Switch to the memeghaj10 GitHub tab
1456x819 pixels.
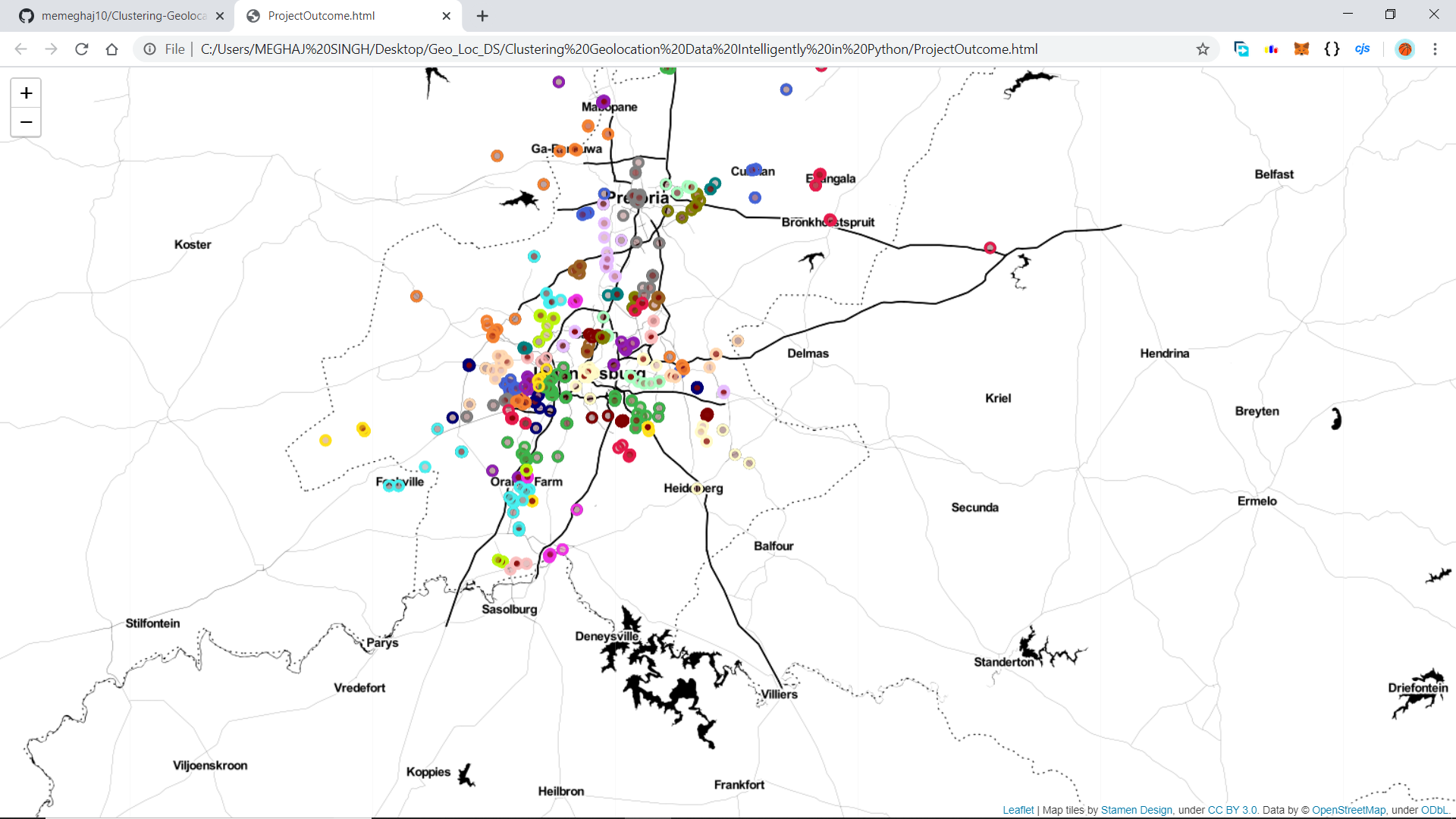pyautogui.click(x=121, y=16)
